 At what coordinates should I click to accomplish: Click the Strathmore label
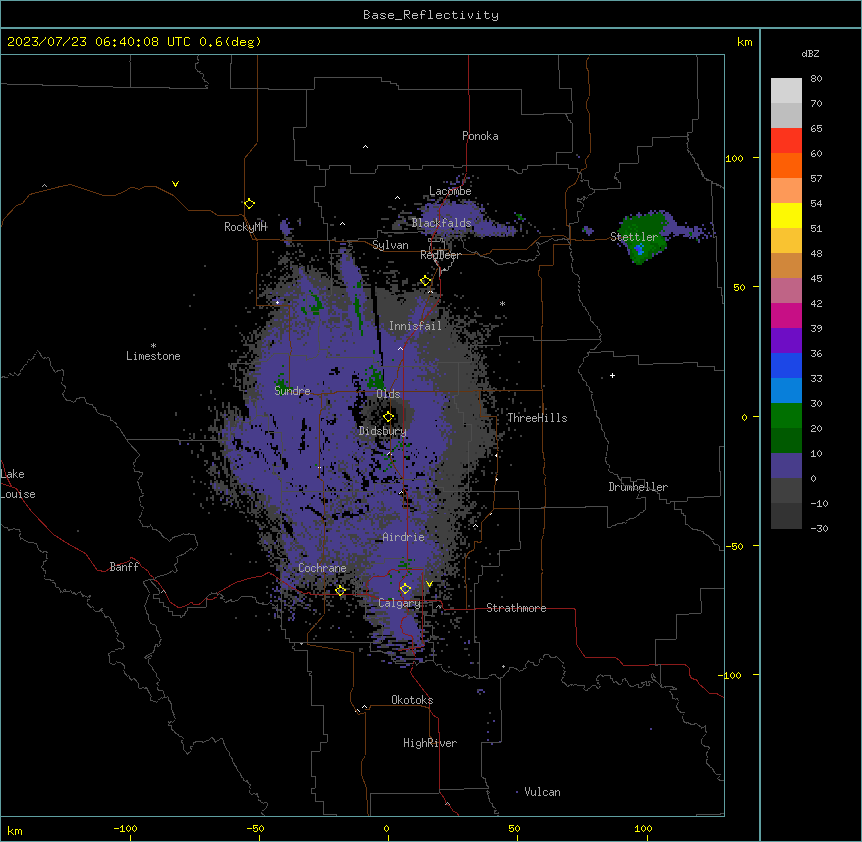click(x=516, y=608)
